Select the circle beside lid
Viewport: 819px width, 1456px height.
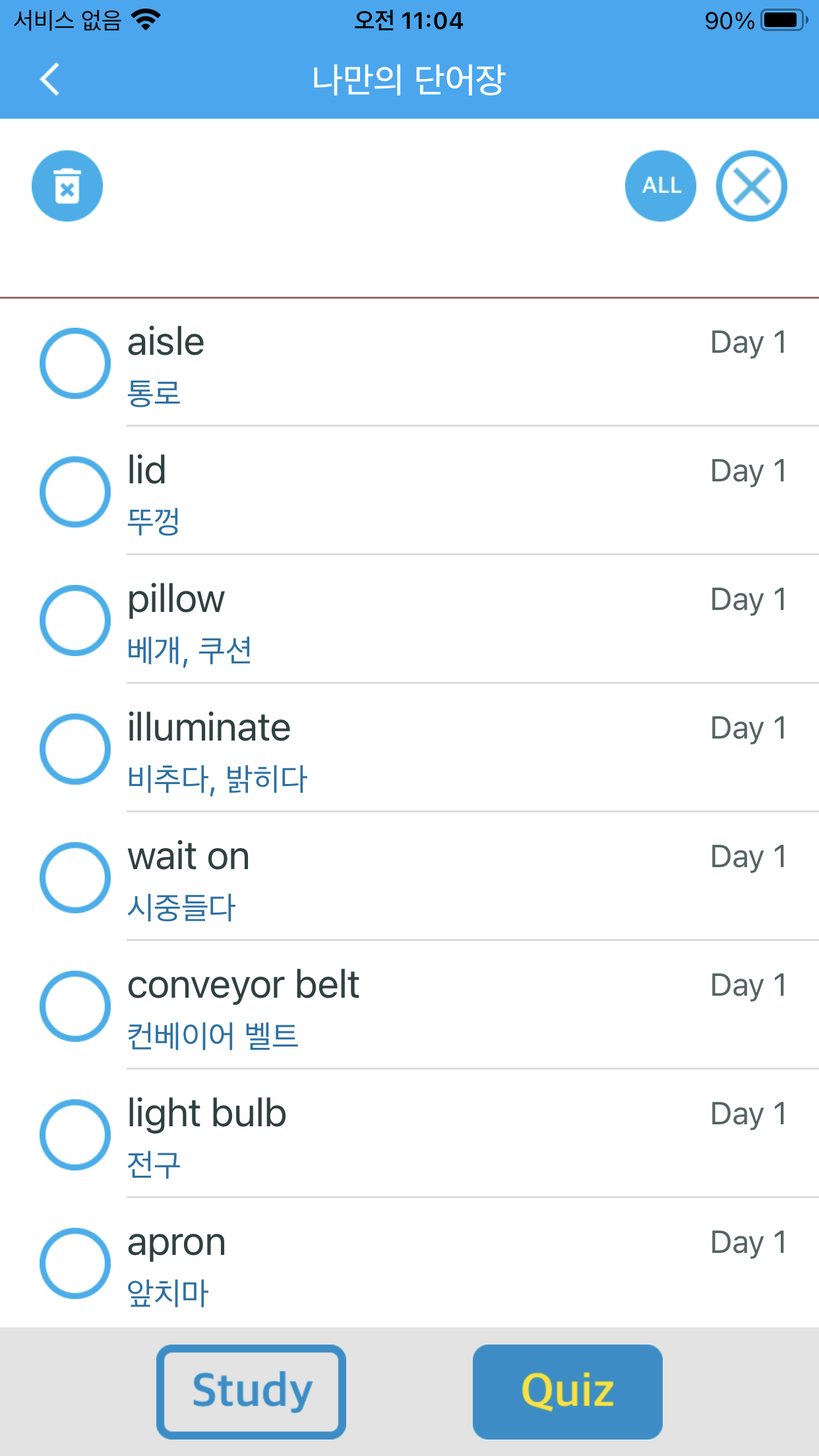[75, 492]
